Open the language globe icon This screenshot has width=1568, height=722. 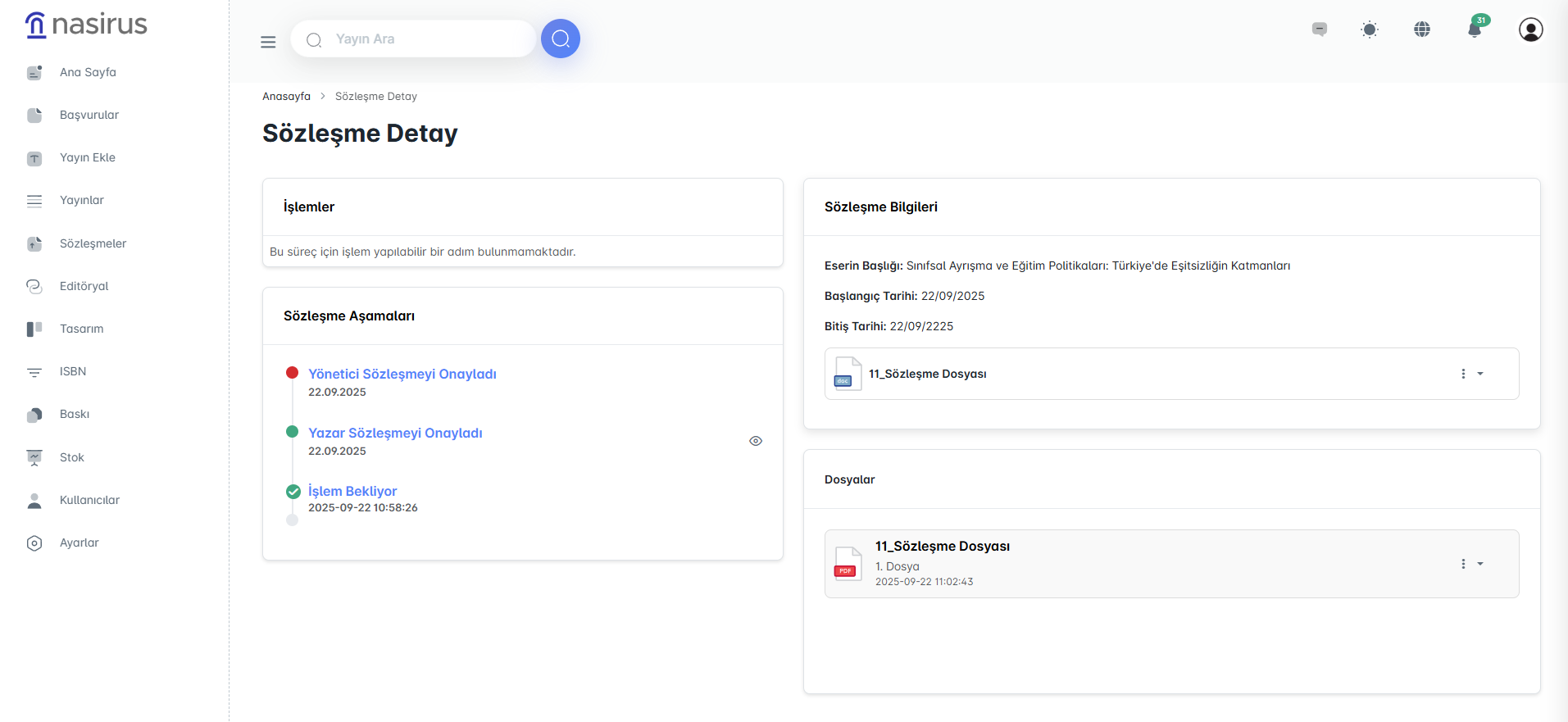point(1422,30)
